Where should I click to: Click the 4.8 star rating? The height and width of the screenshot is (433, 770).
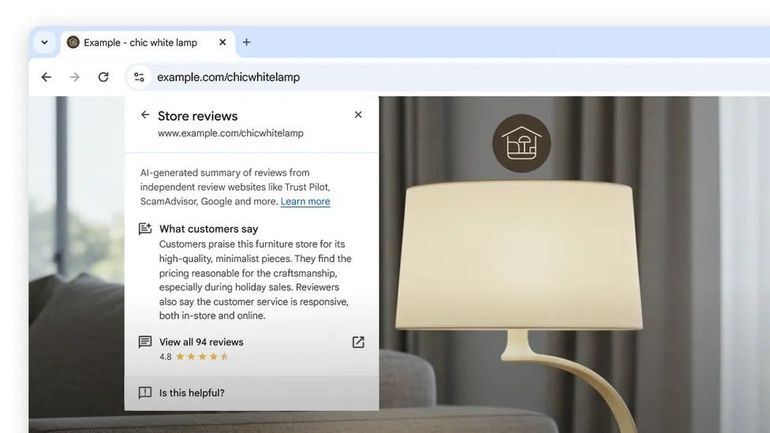(194, 357)
